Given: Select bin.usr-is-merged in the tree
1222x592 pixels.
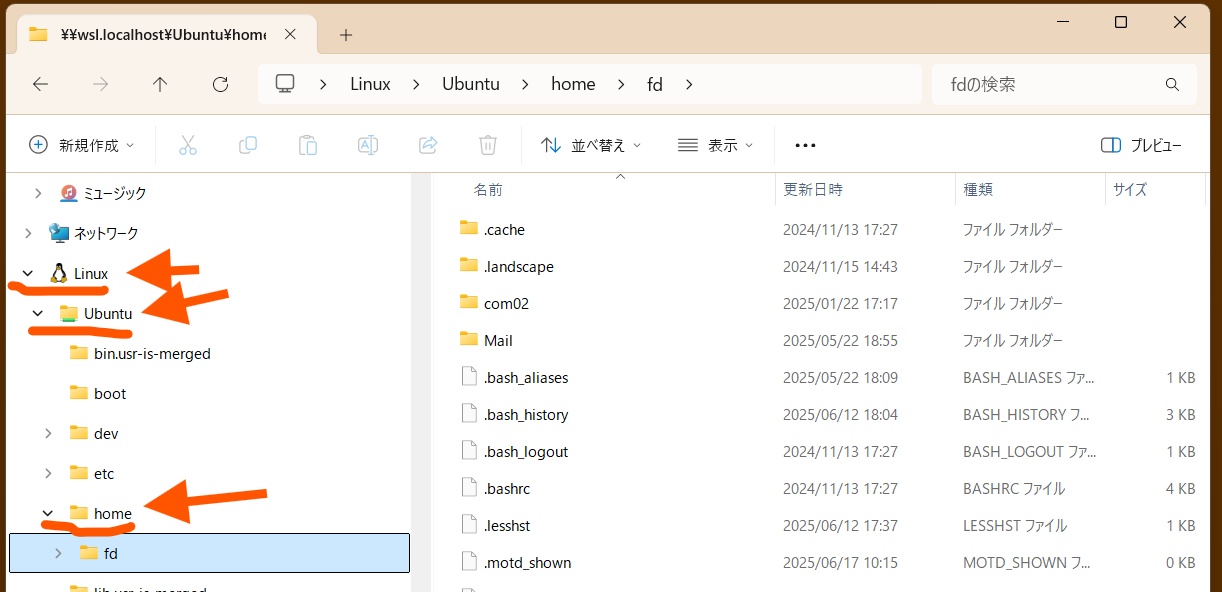Looking at the screenshot, I should point(152,353).
